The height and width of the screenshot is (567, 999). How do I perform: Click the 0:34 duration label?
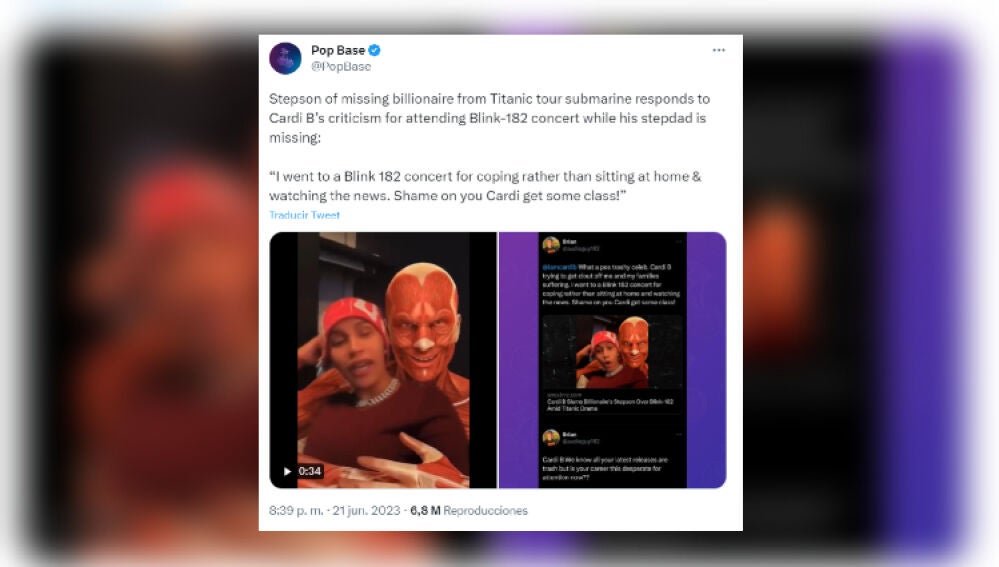(310, 471)
